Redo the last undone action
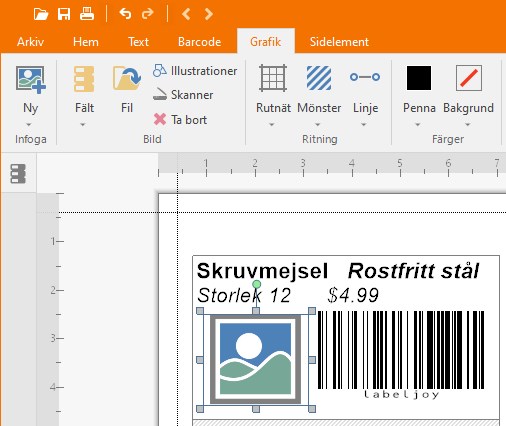 click(148, 14)
